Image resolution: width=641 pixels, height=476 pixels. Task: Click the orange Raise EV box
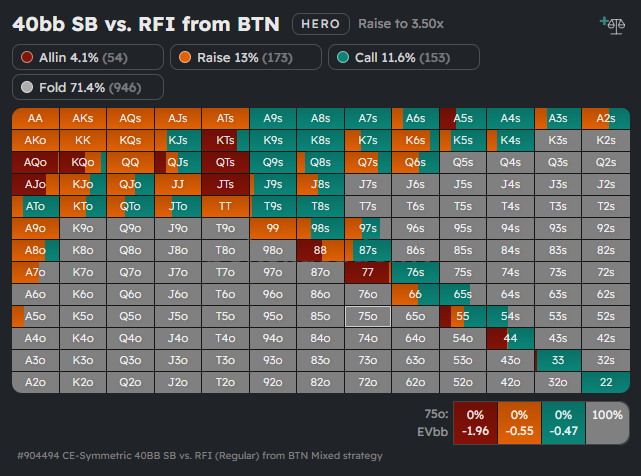click(x=518, y=422)
